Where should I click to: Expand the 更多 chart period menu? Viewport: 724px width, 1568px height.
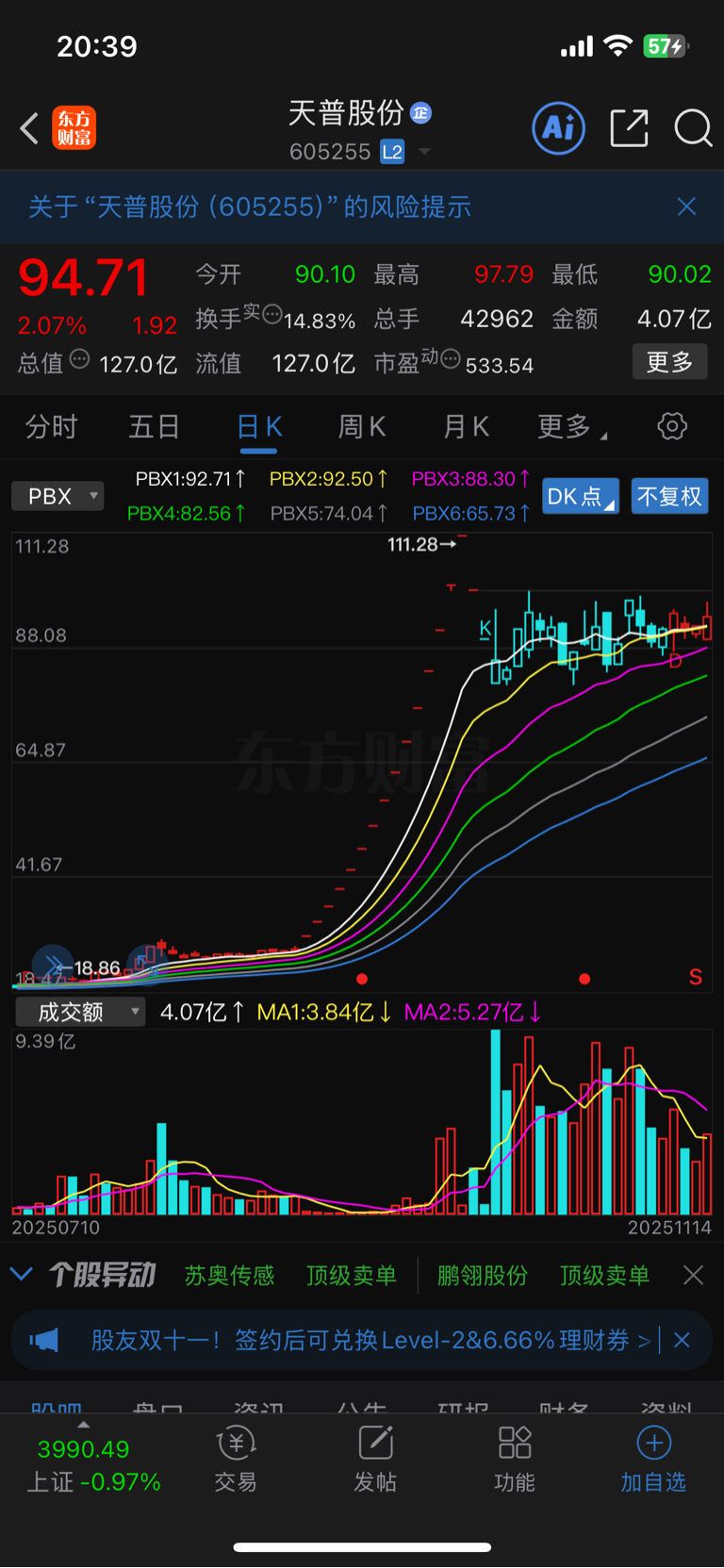click(572, 427)
